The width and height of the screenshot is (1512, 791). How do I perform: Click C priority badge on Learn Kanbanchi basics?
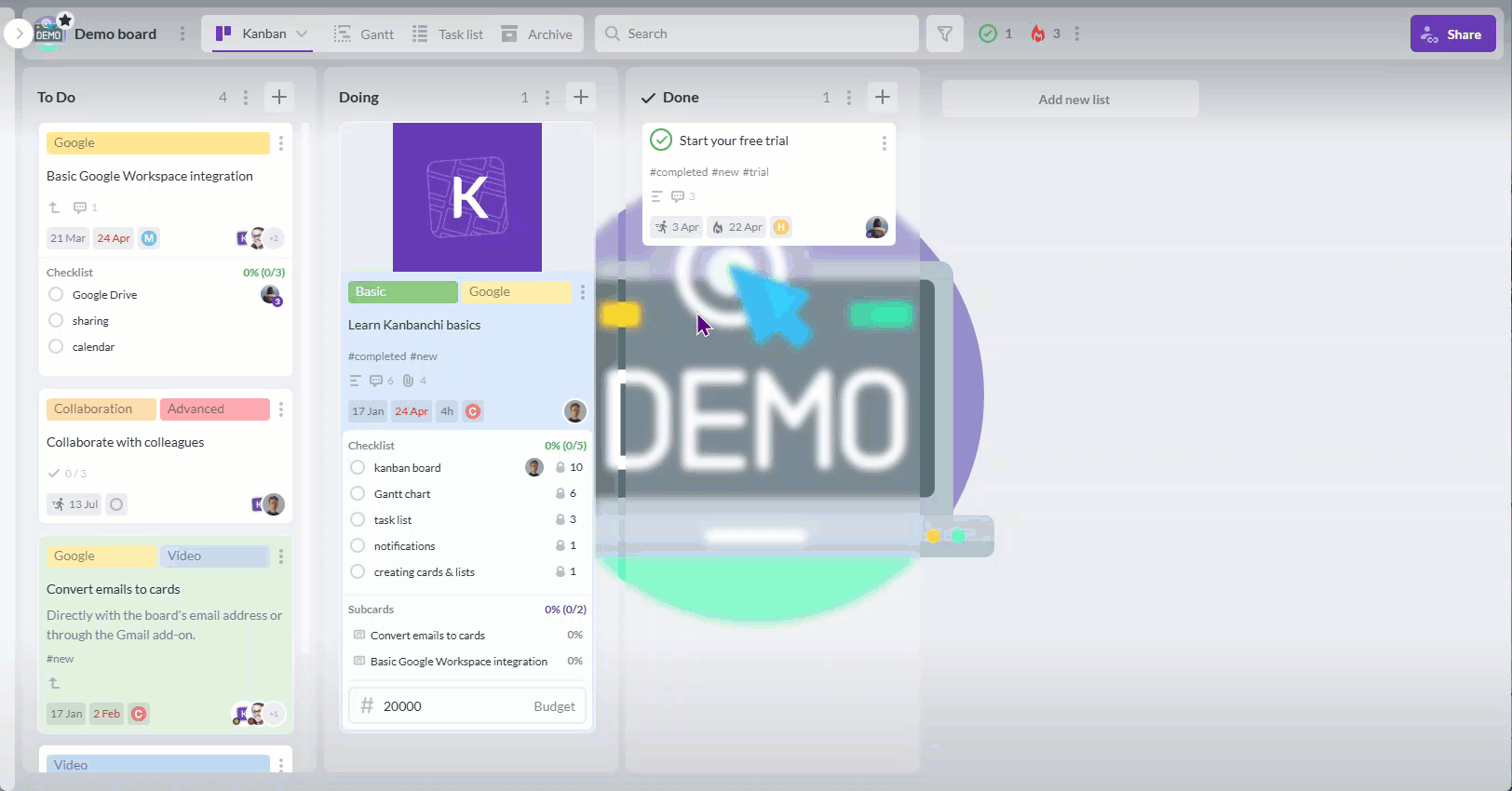[x=473, y=411]
